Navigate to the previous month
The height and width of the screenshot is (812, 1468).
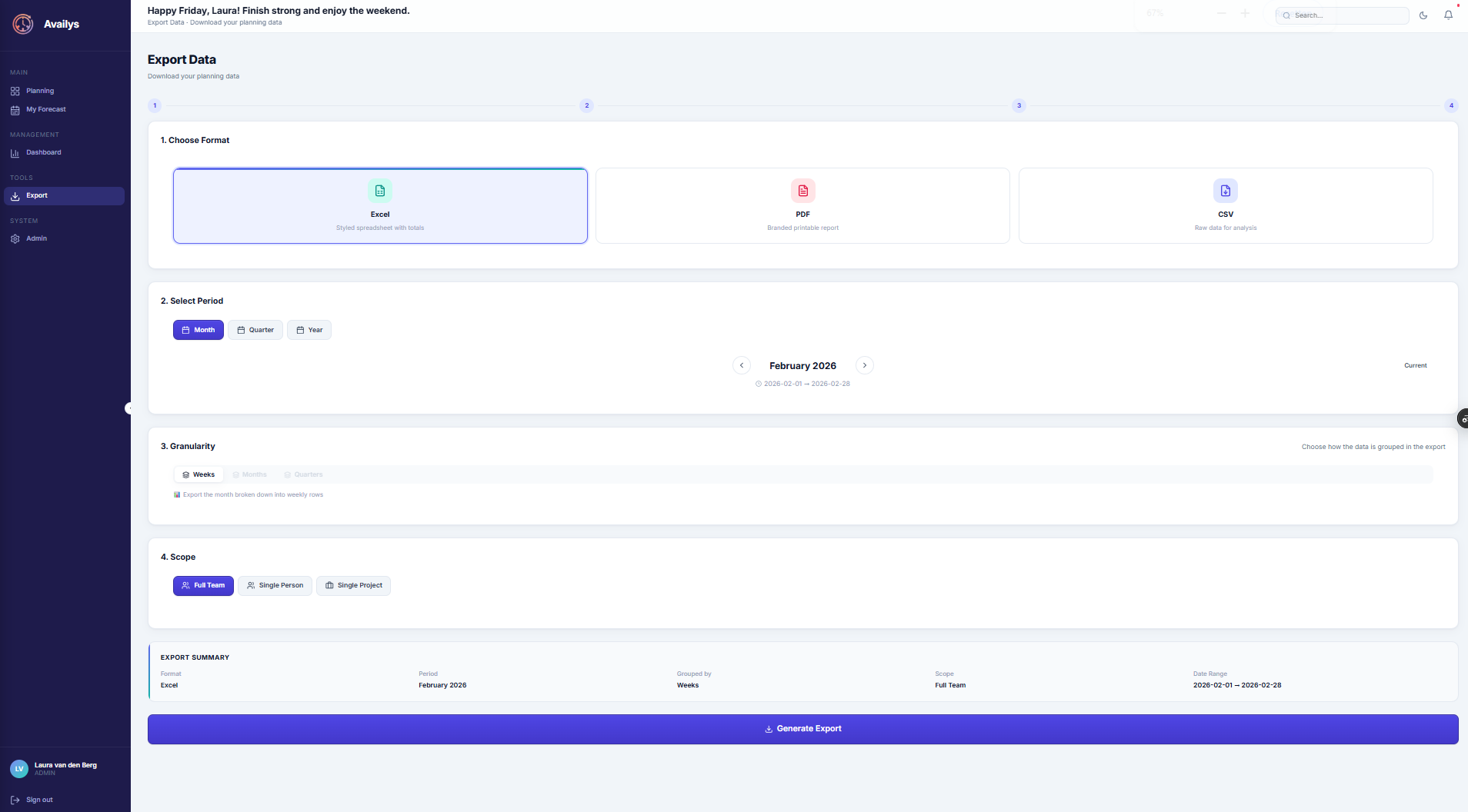tap(741, 365)
